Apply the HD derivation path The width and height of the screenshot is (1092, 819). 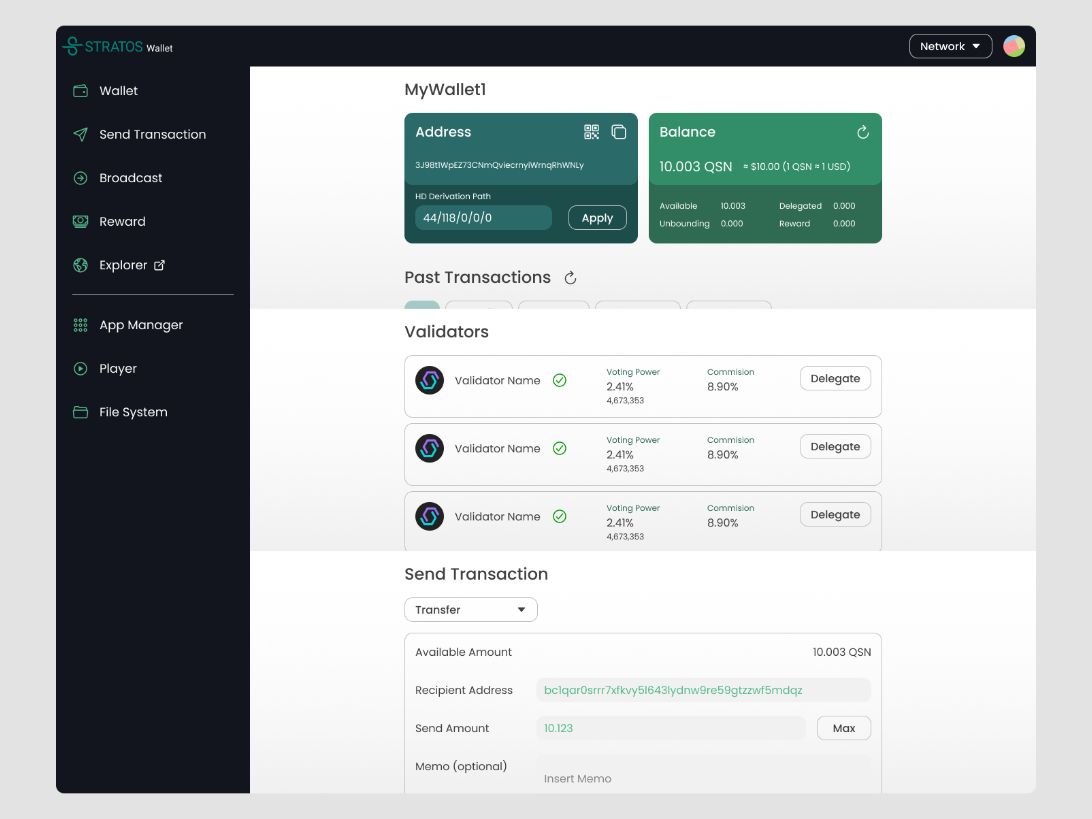click(597, 218)
